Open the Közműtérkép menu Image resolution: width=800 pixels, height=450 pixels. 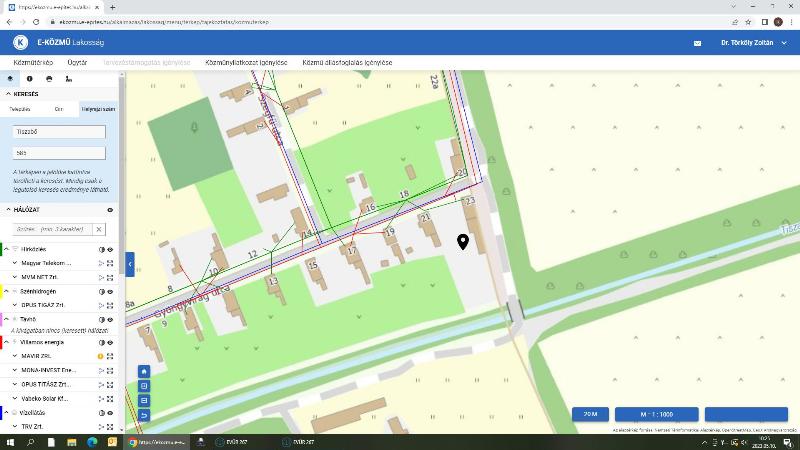click(x=33, y=62)
